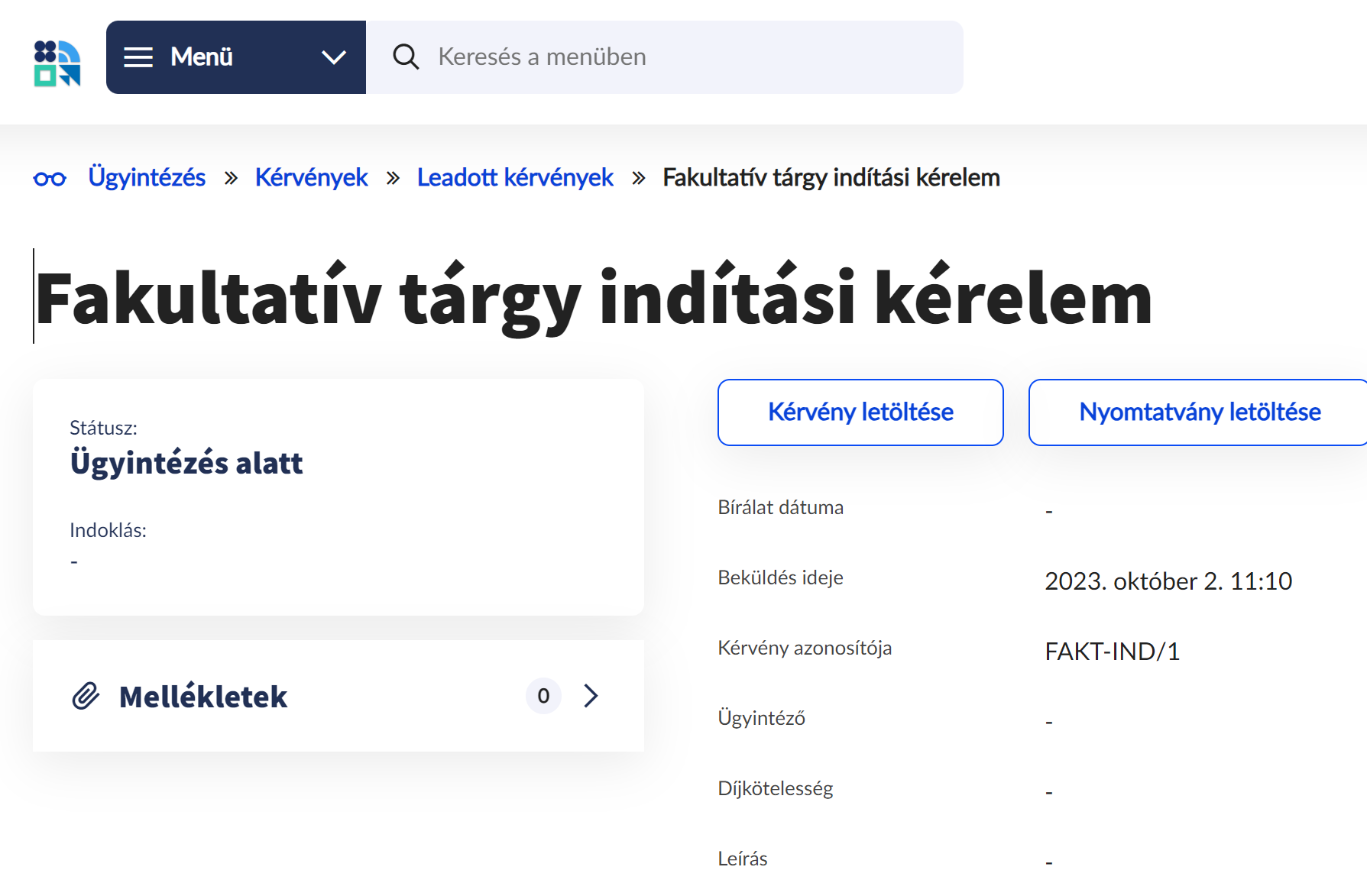Open the hamburger Menü icon

coord(138,57)
